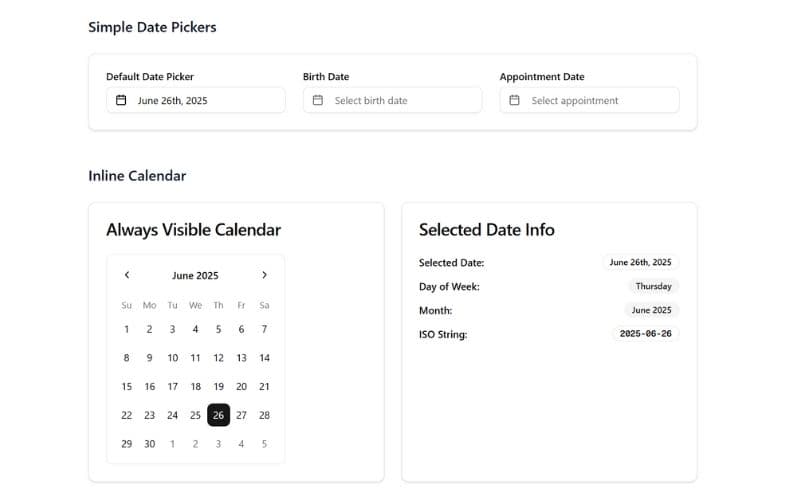The height and width of the screenshot is (500, 800).
Task: Go to previous month in calendar
Action: 127,275
